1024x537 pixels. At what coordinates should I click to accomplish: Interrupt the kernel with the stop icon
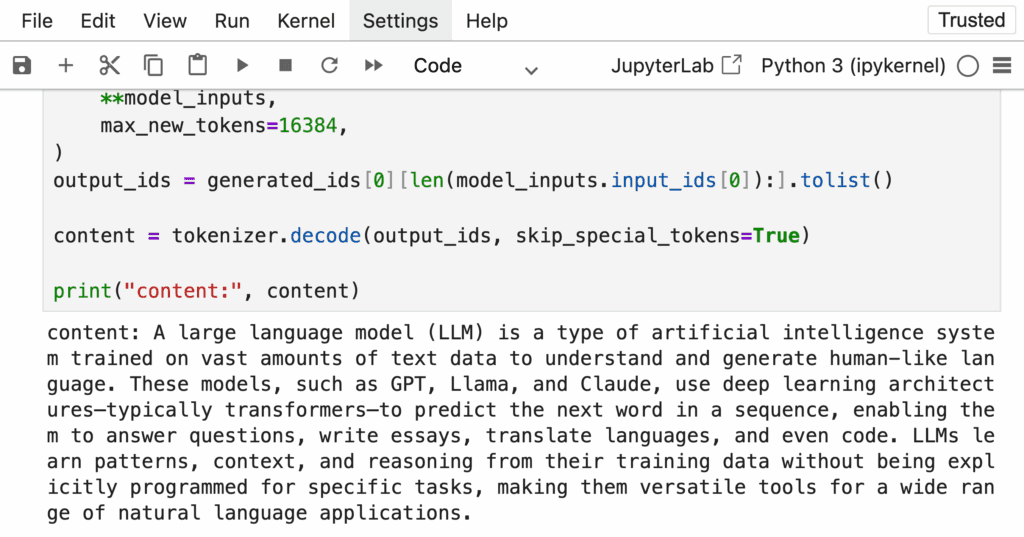tap(285, 65)
